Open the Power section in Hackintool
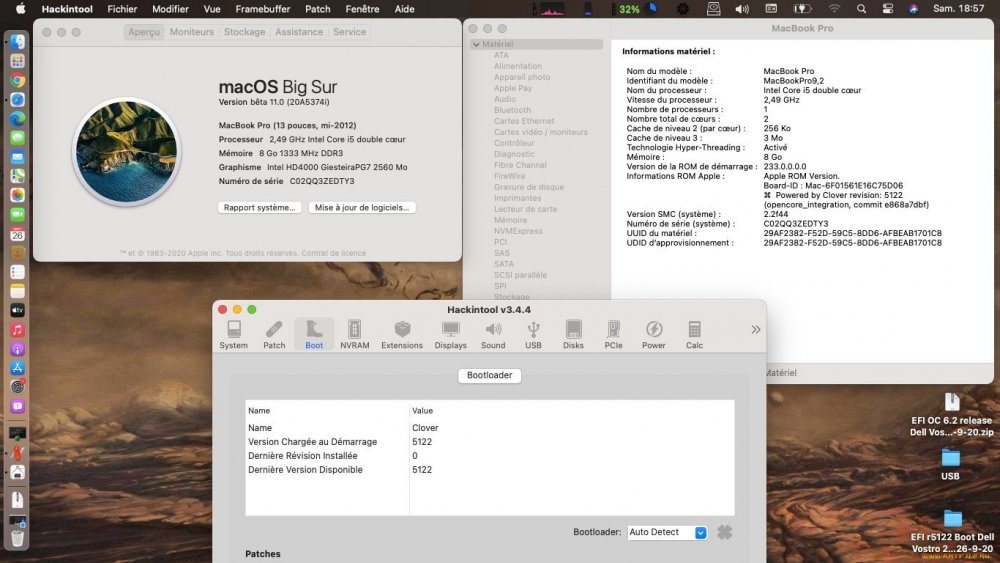1000x563 pixels. tap(654, 335)
